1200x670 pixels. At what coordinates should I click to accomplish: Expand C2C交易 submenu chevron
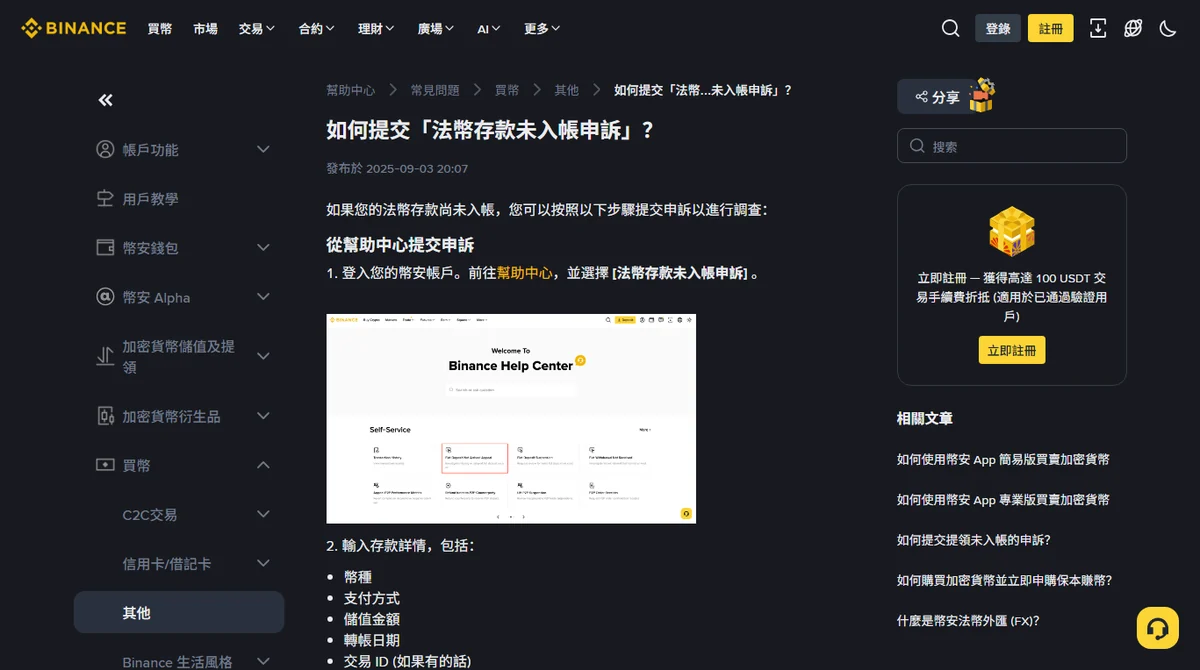263,514
